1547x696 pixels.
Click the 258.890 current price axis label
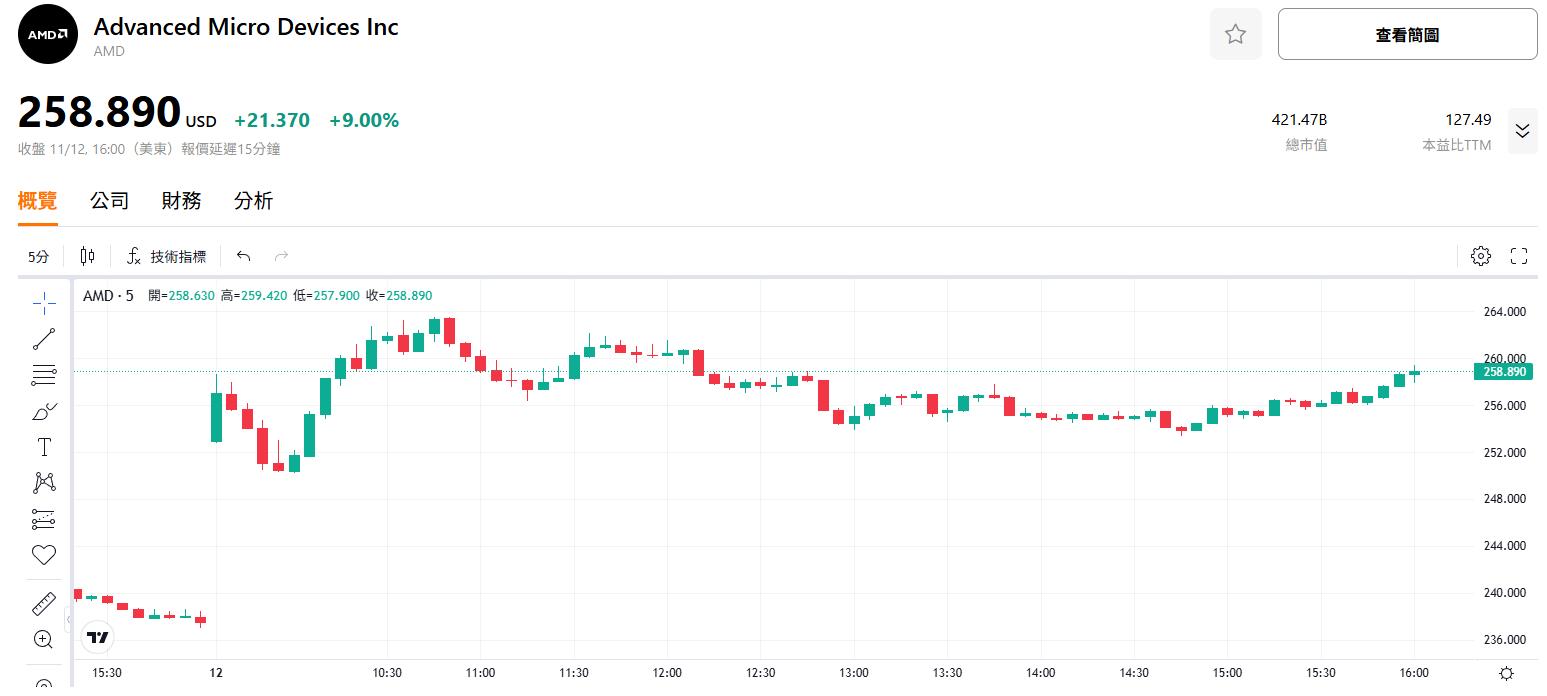coord(1503,372)
